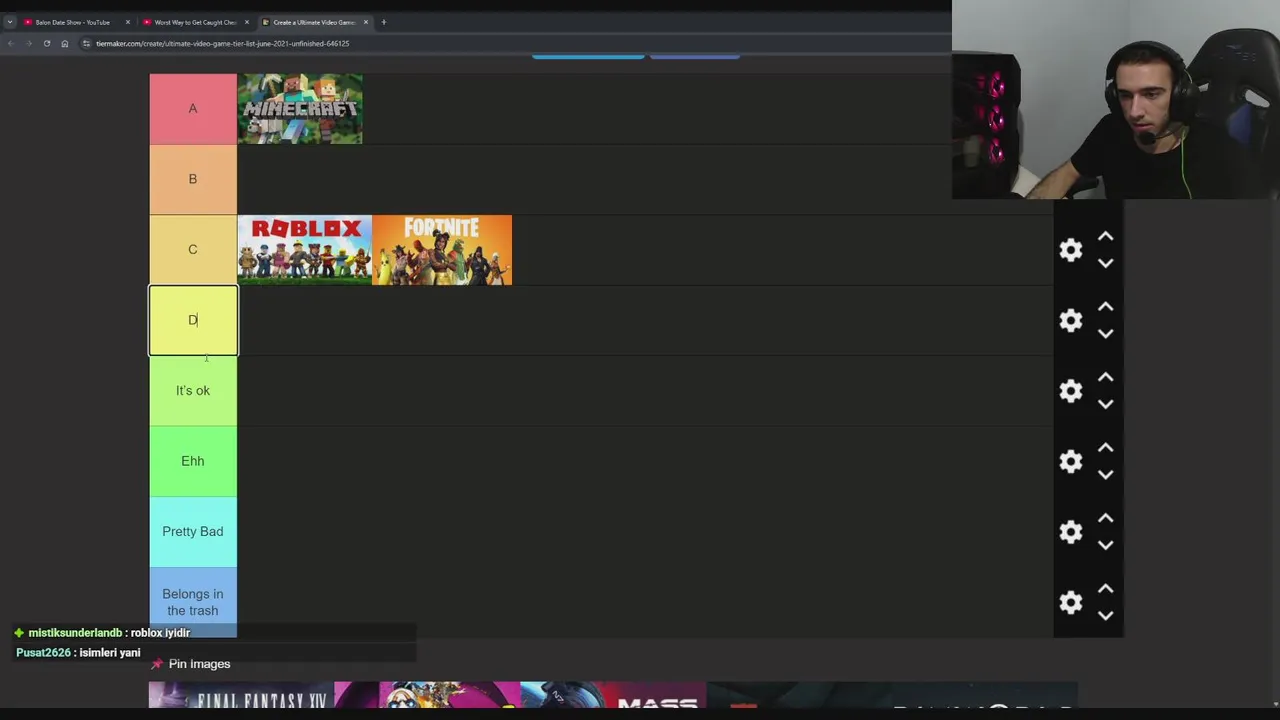The height and width of the screenshot is (720, 1280).
Task: Move tier C row up
Action: [1105, 237]
